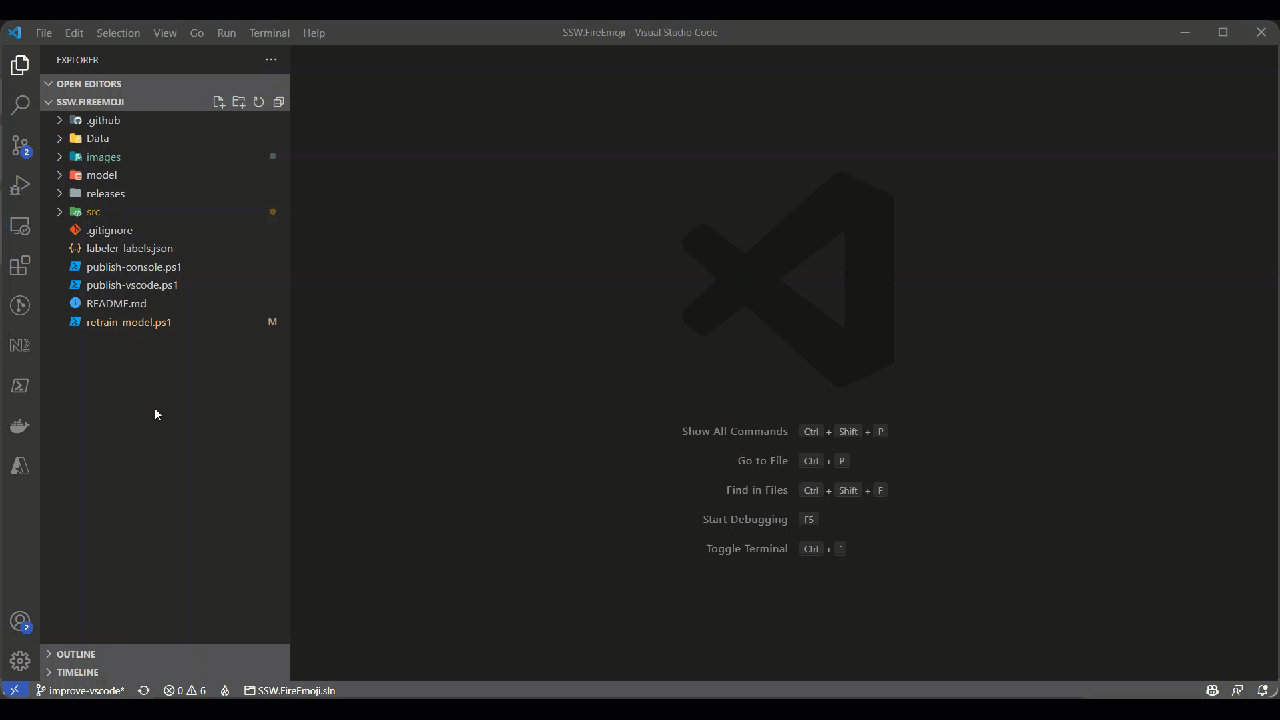The height and width of the screenshot is (720, 1280).
Task: Open the Extensions view
Action: 20,266
